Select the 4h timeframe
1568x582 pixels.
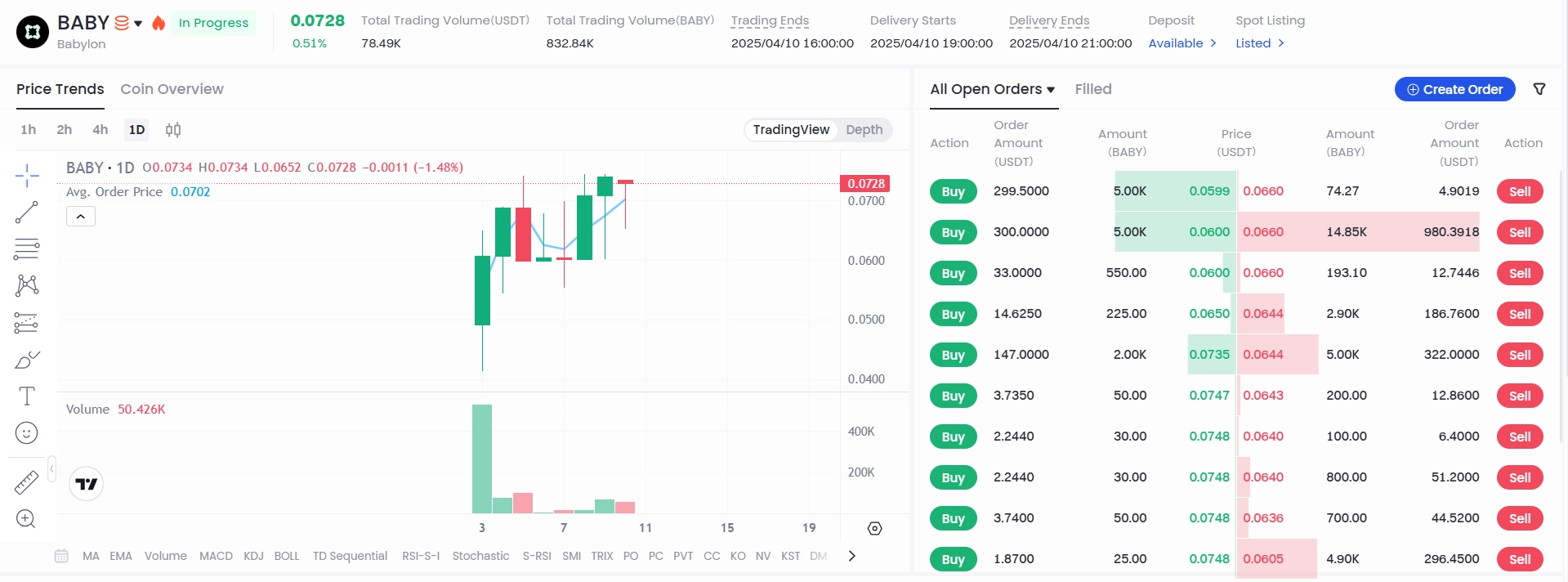pos(101,129)
